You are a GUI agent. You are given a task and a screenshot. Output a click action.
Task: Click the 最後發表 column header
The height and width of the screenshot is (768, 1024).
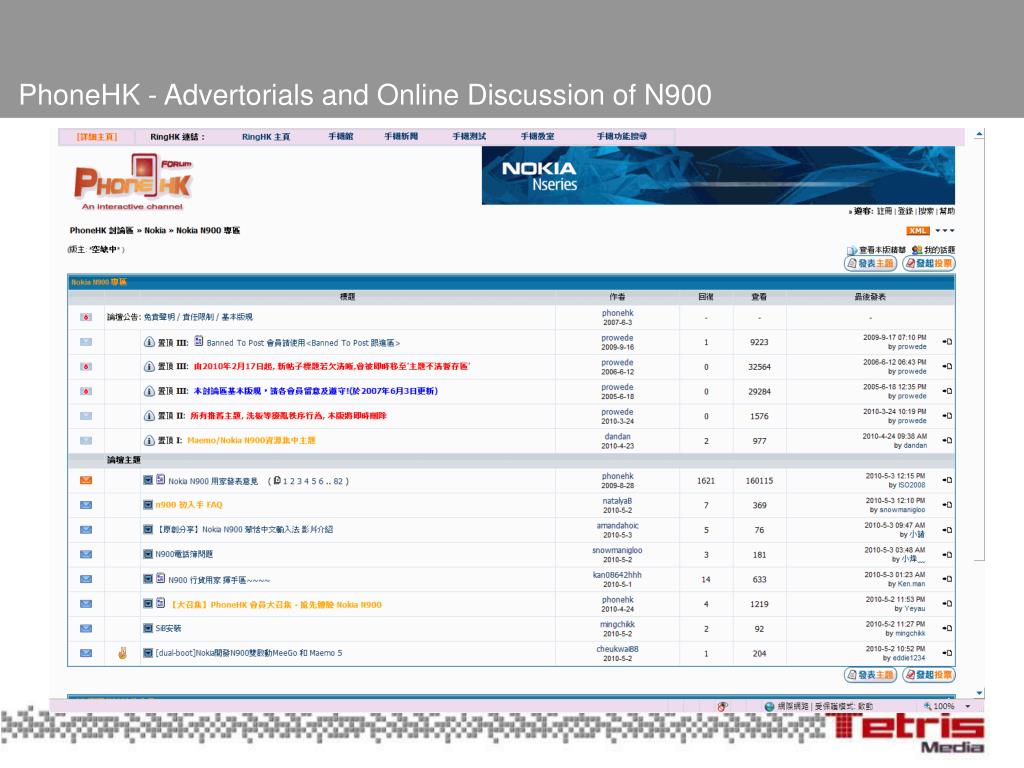[870, 297]
